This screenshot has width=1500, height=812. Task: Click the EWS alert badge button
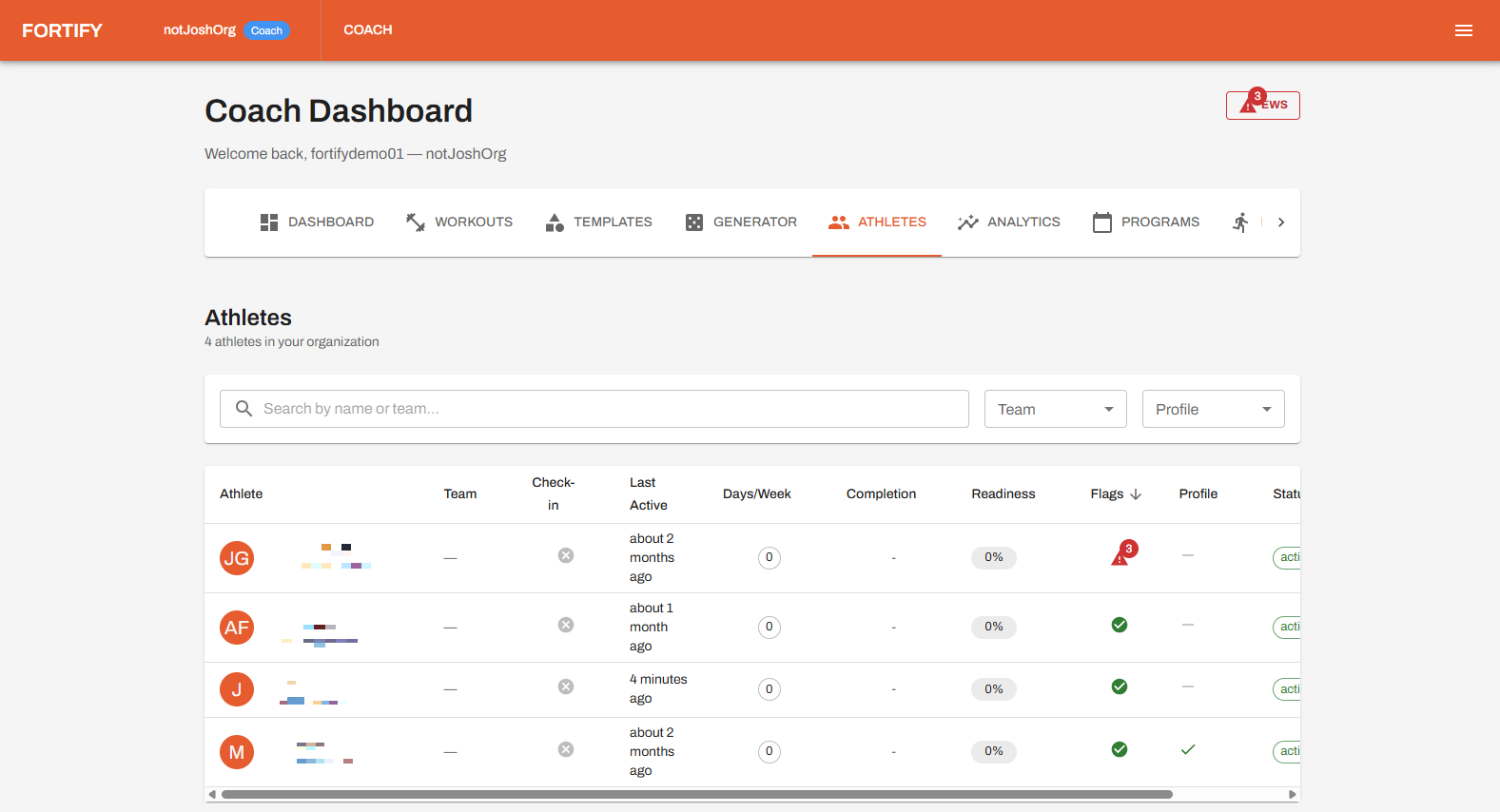1262,105
